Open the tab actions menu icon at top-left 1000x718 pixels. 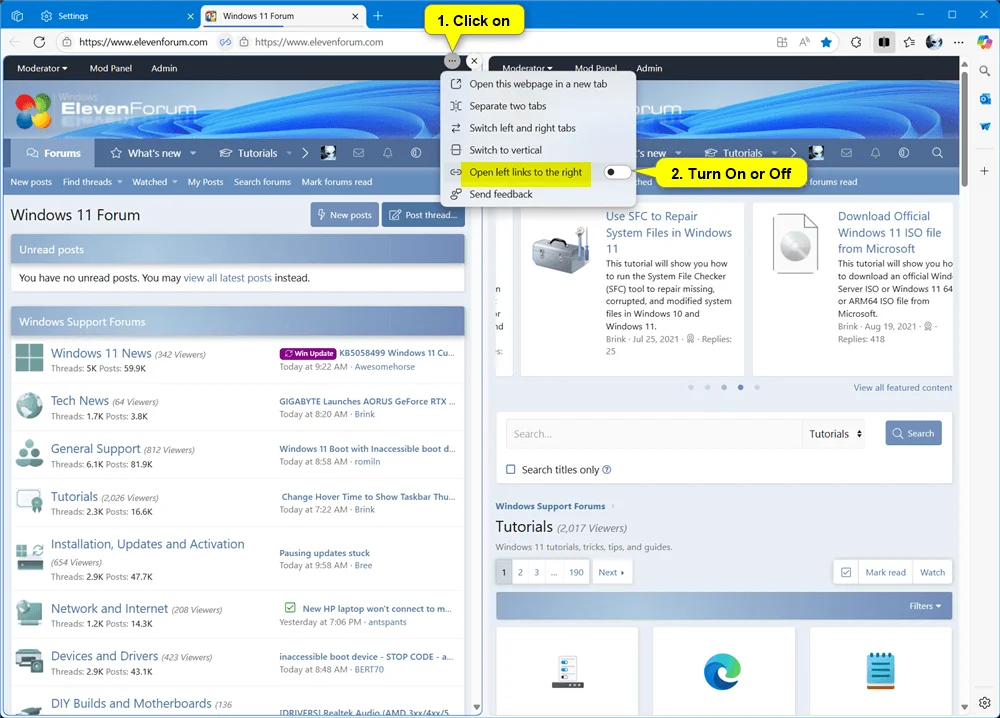[x=17, y=16]
